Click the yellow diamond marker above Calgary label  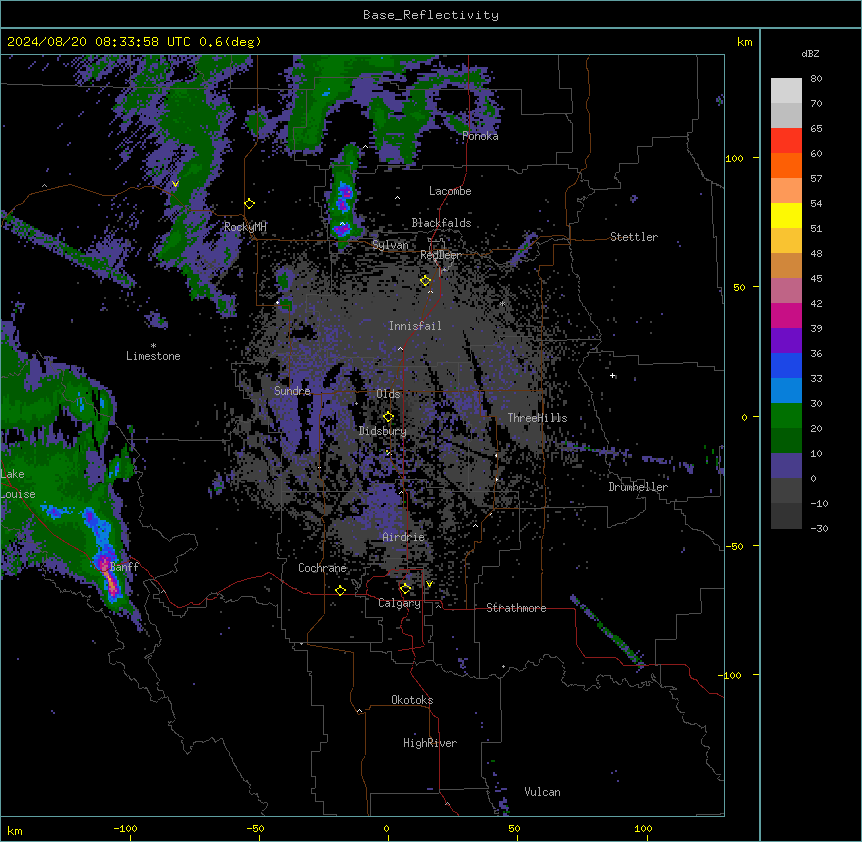point(405,589)
